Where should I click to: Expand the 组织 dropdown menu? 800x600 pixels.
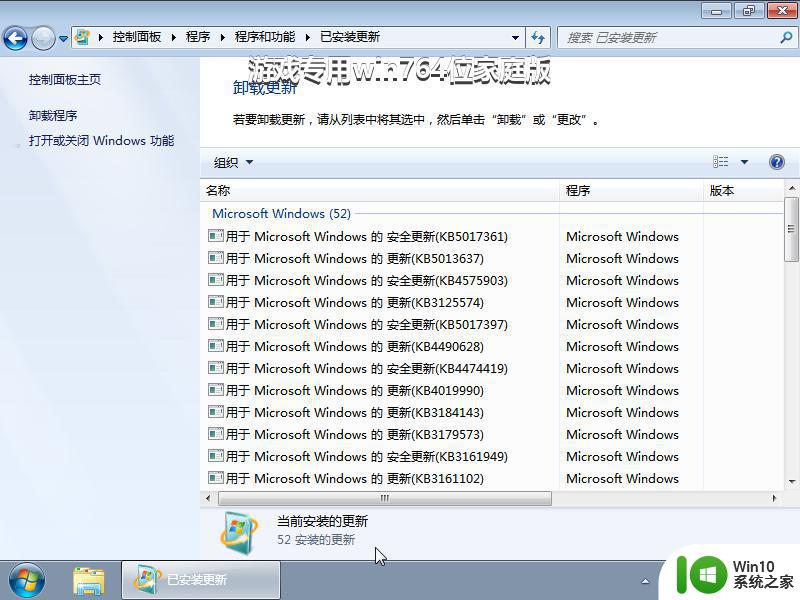233,162
